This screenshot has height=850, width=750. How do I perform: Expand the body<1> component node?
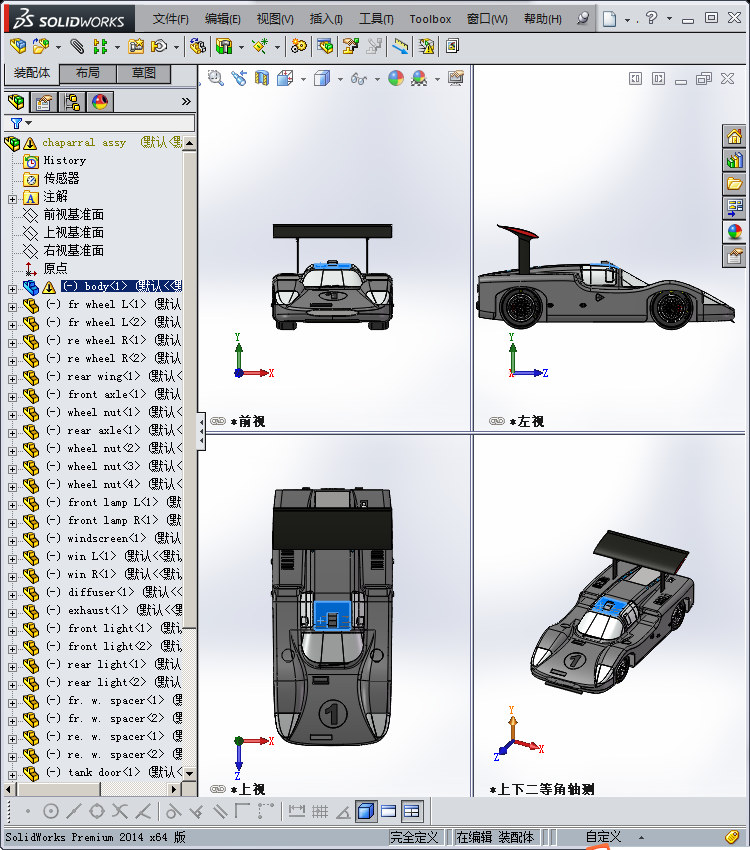pyautogui.click(x=12, y=289)
